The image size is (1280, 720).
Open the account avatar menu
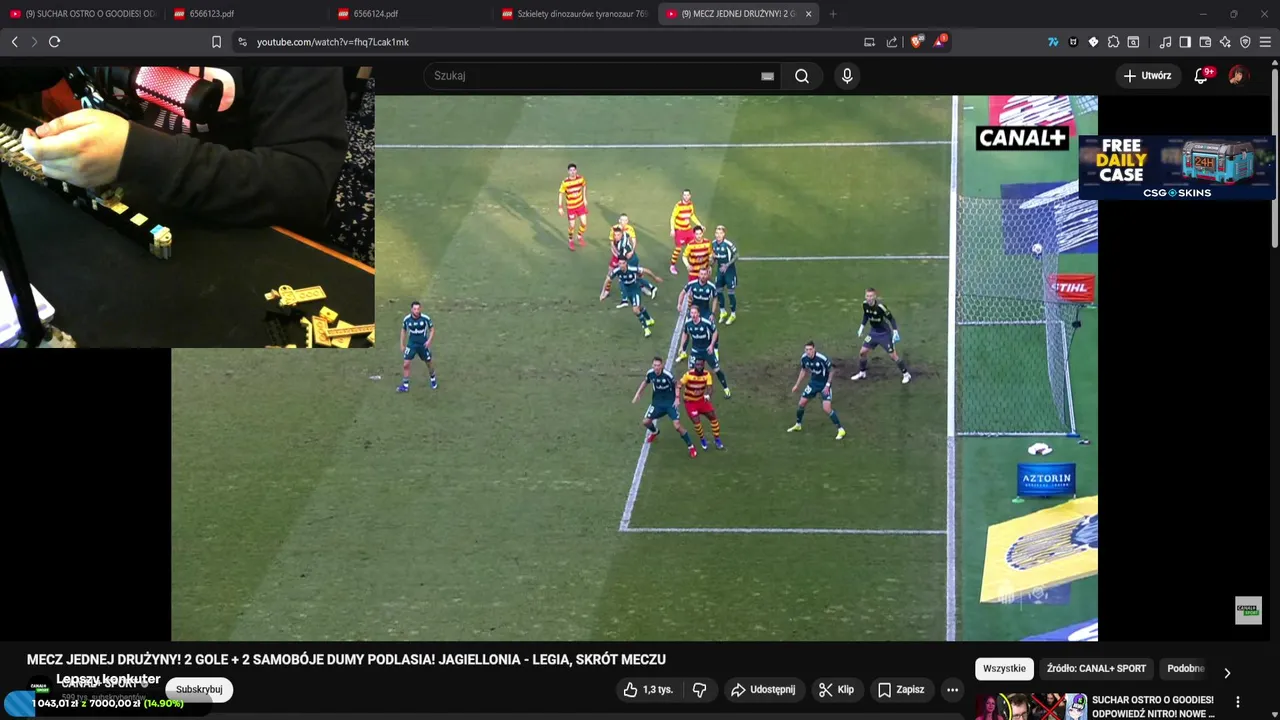coord(1238,76)
